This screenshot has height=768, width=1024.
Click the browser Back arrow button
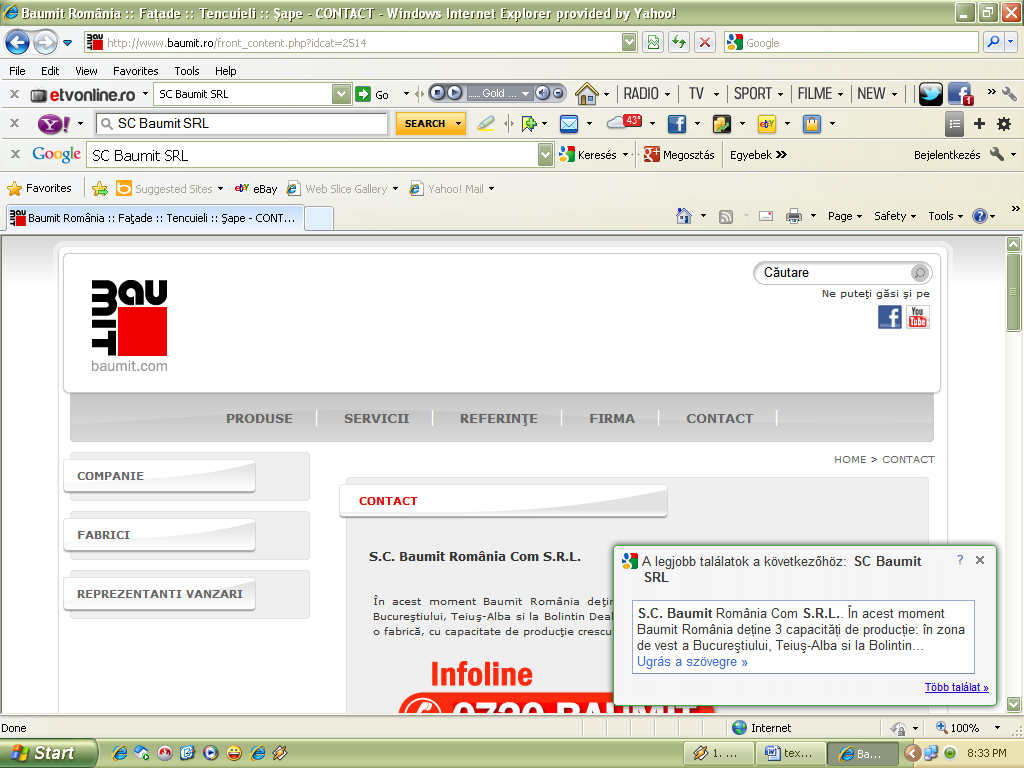coord(18,43)
